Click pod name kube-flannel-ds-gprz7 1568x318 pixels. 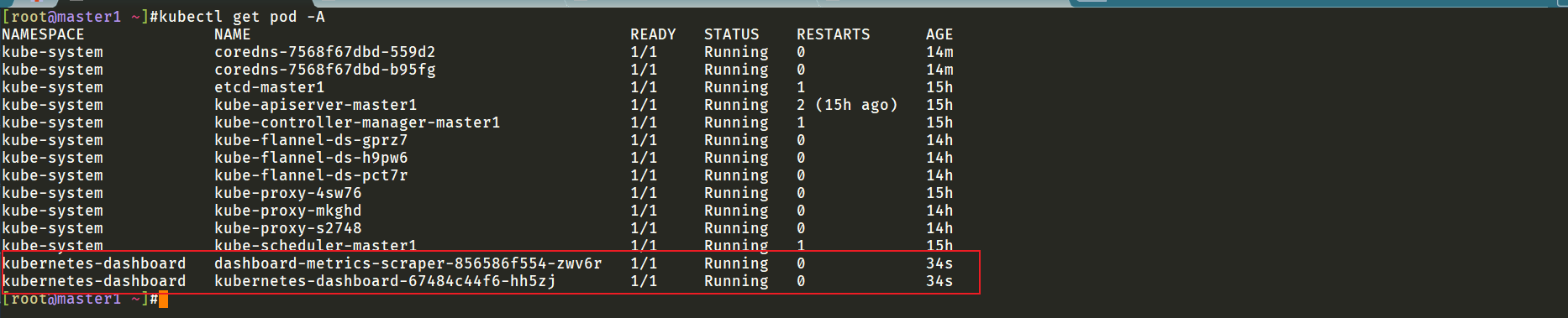point(311,140)
